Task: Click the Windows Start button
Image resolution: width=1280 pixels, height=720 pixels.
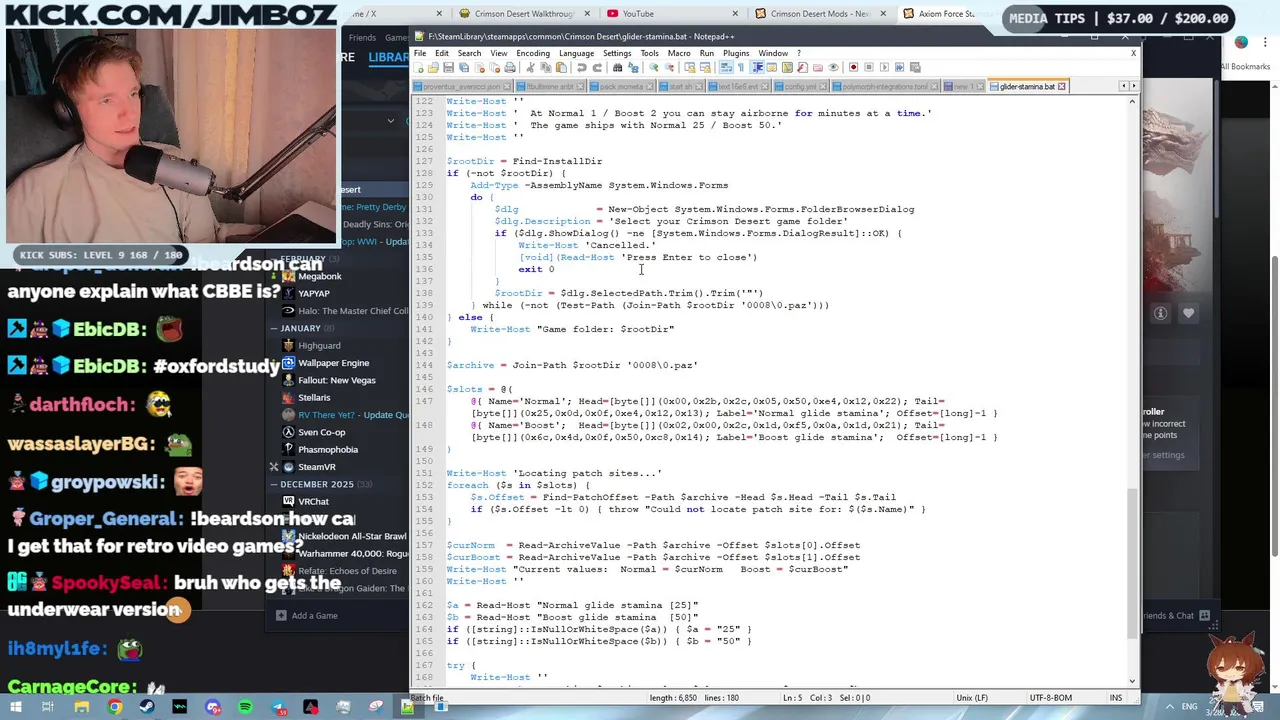Action: click(x=16, y=708)
